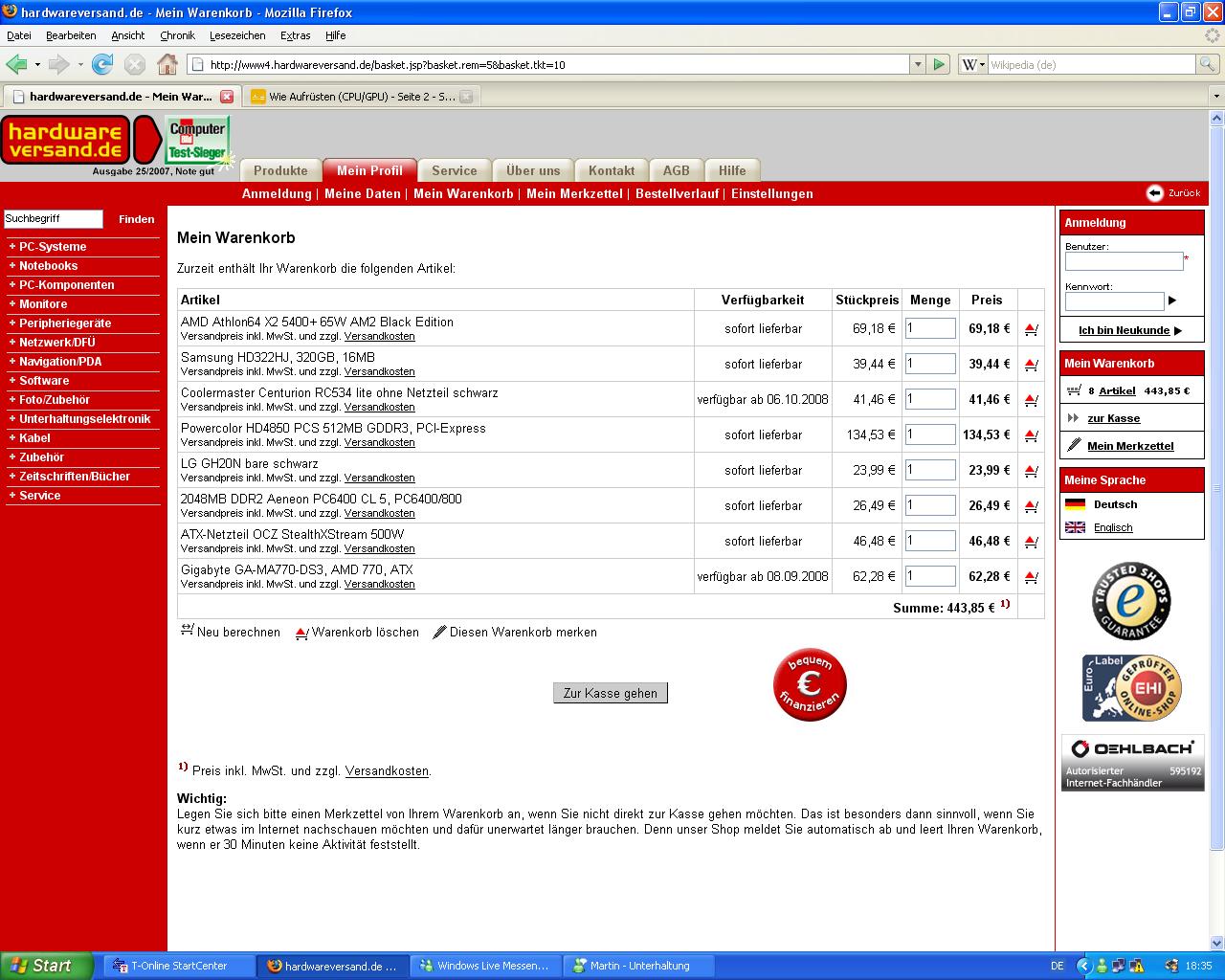This screenshot has width=1225, height=980.
Task: Open Bestellverlauf submenu link
Action: [x=677, y=193]
